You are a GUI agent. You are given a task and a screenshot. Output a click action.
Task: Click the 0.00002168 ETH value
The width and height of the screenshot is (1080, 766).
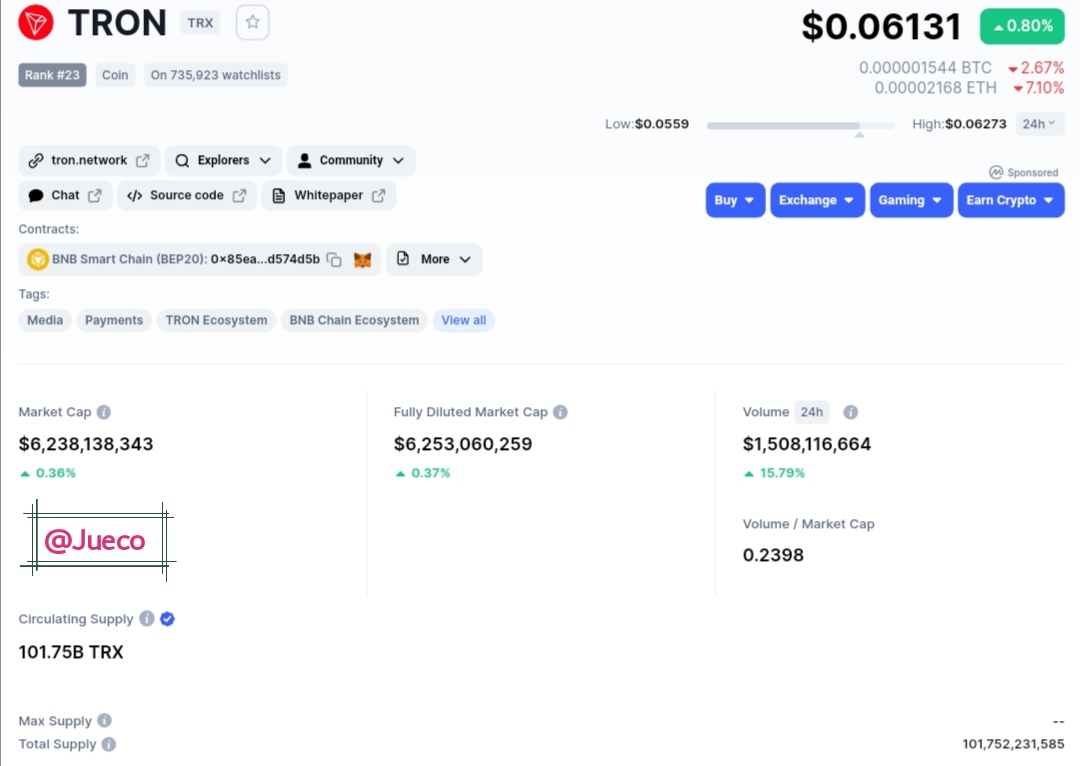pyautogui.click(x=935, y=87)
